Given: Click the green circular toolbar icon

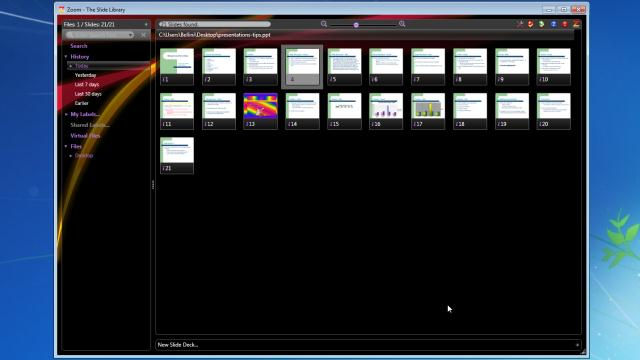Looking at the screenshot, I should tap(542, 24).
